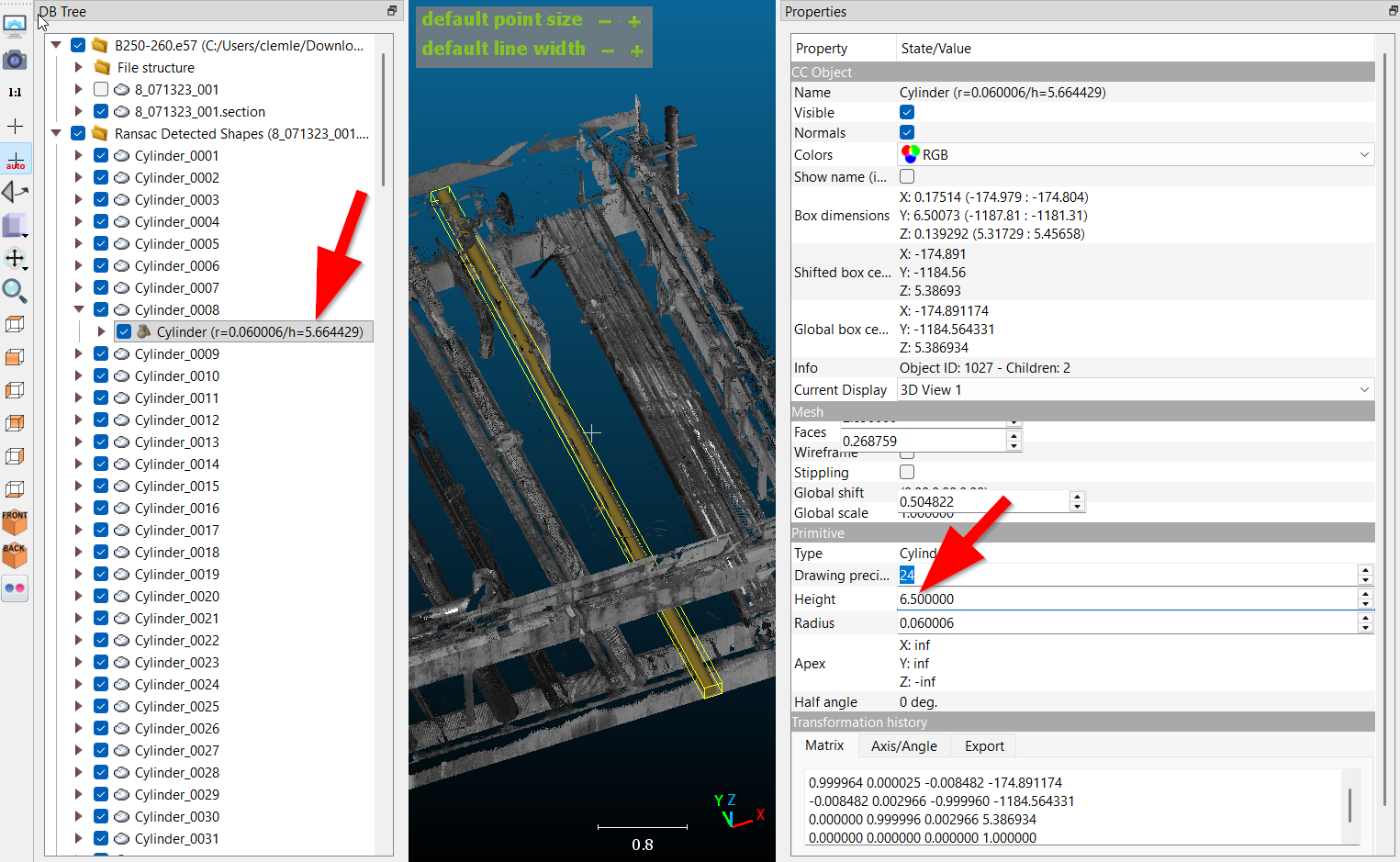
Task: Click the RGB color wheel swatch
Action: pos(912,153)
